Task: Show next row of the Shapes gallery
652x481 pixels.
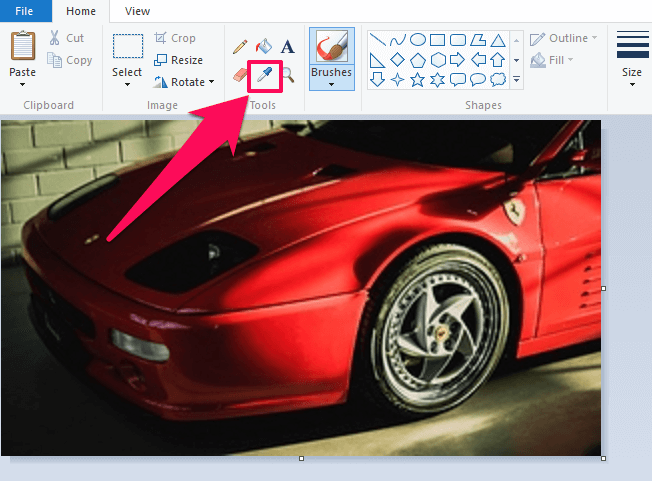Action: [516, 60]
